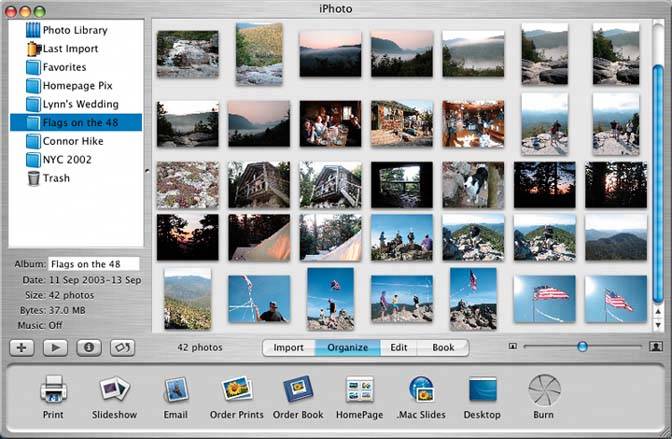The height and width of the screenshot is (439, 672).
Task: Set photo as Desktop background icon
Action: pos(483,390)
